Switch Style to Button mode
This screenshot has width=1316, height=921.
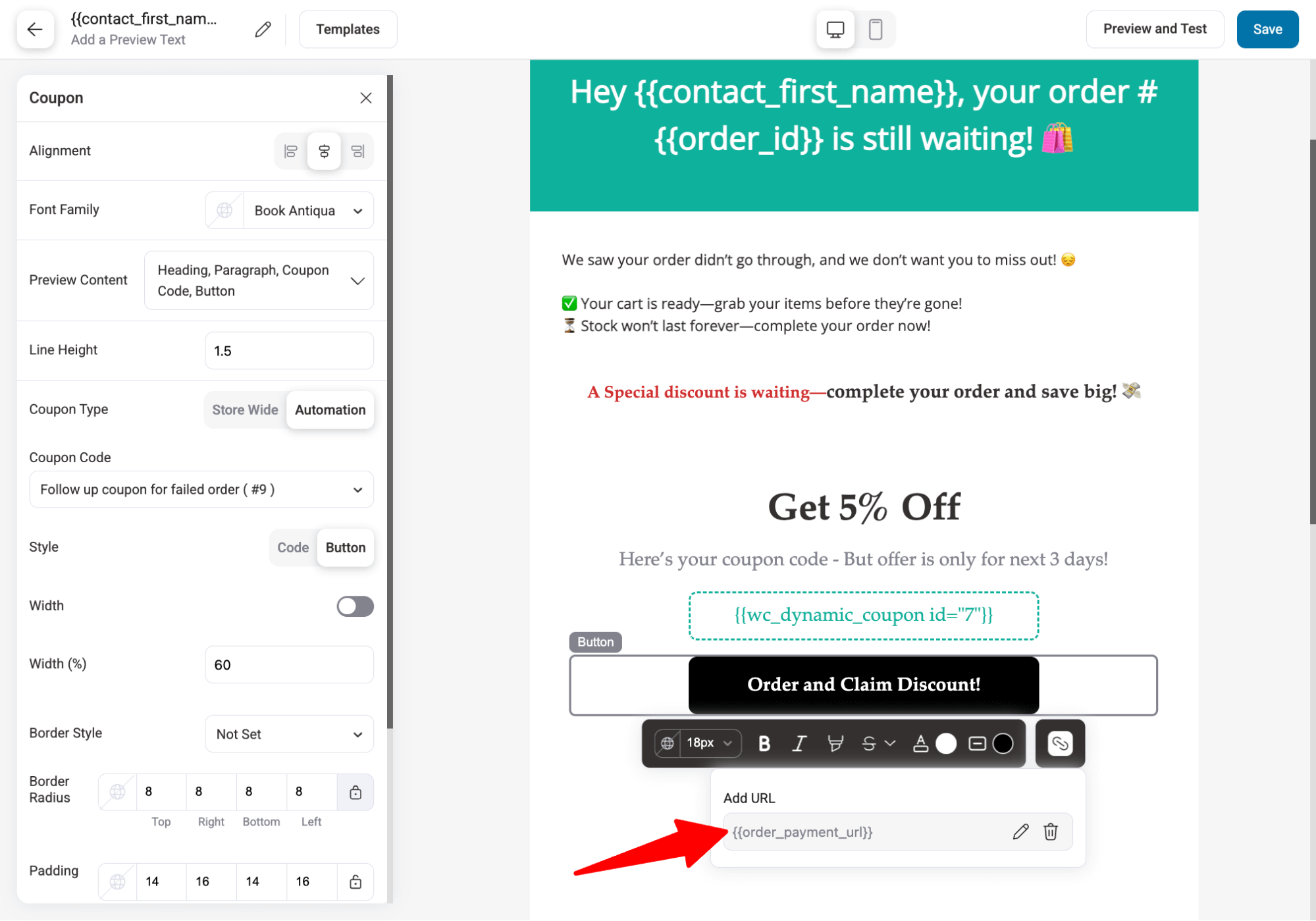pyautogui.click(x=344, y=548)
